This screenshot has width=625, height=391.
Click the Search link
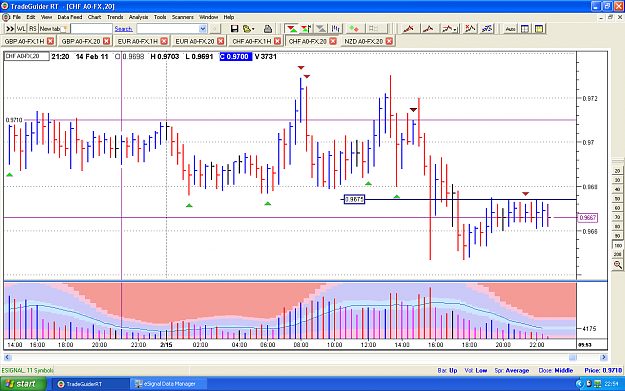(x=123, y=29)
